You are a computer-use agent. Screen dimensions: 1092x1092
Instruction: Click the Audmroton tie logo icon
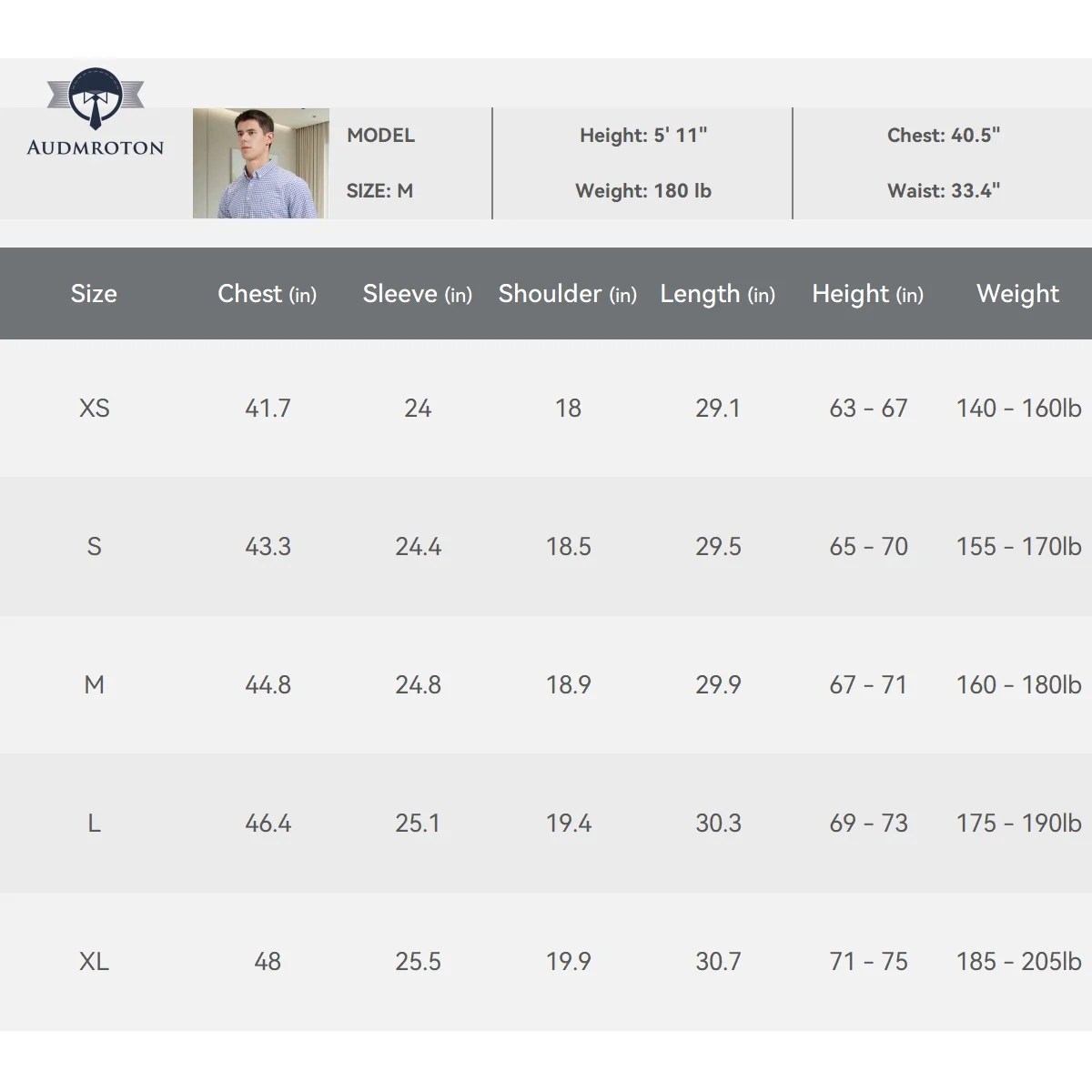[x=96, y=98]
